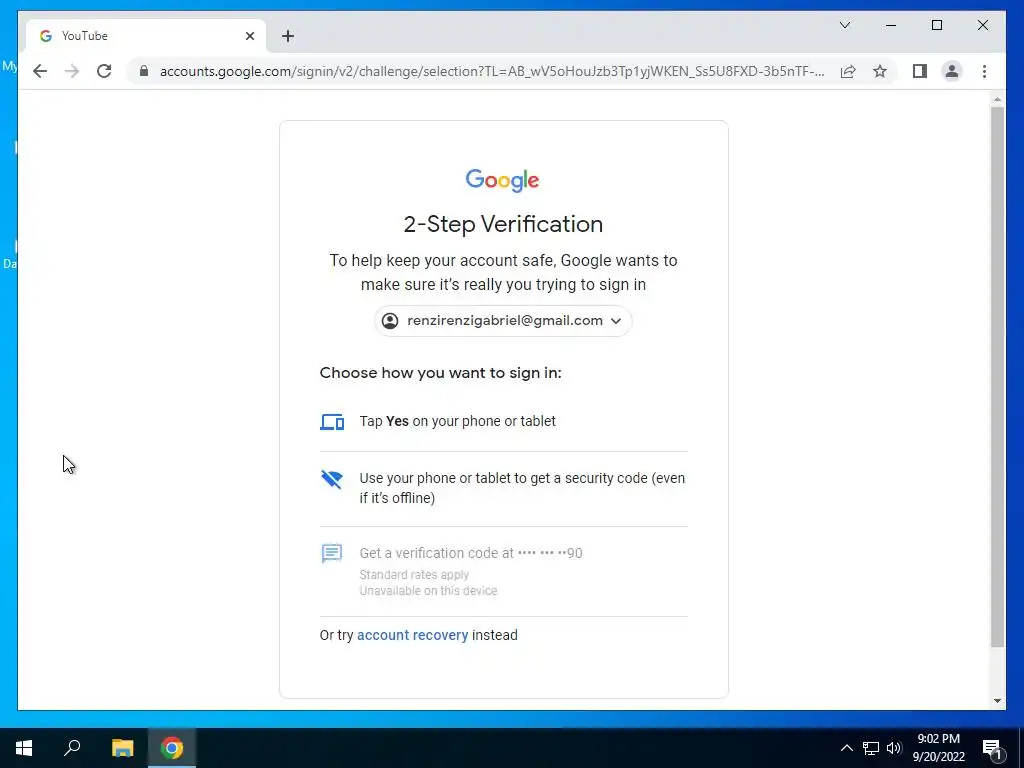Open Windows search from the taskbar
Screen dimensions: 1024x768
click(72, 748)
